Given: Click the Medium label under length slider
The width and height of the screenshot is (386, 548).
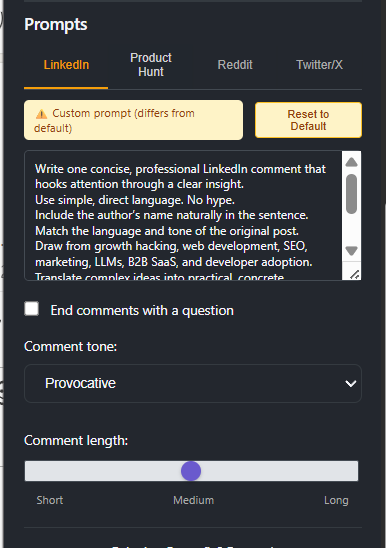Looking at the screenshot, I should click(194, 500).
